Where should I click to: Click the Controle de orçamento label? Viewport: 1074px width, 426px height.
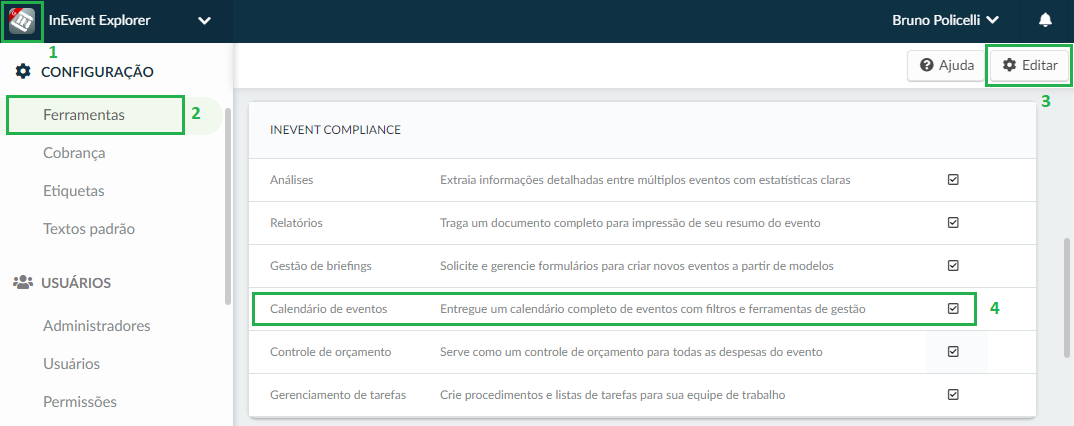(331, 352)
